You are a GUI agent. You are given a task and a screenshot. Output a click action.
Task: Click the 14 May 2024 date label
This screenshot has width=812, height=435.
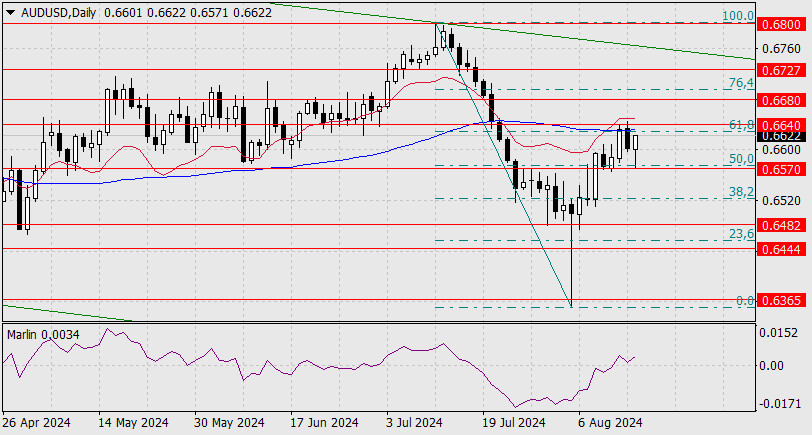135,423
